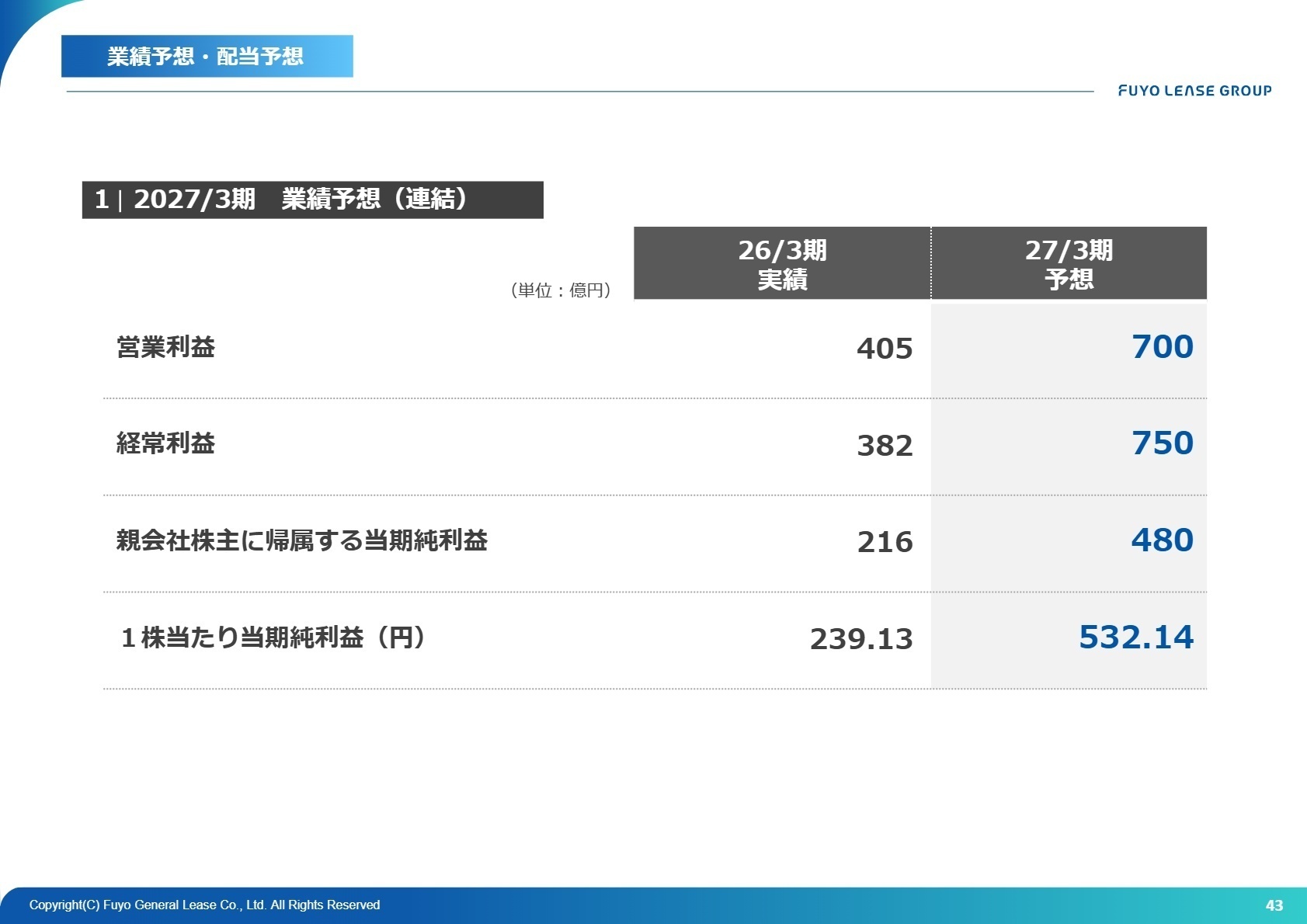Click the copyright notice in the footer
Image resolution: width=1307 pixels, height=924 pixels.
(x=205, y=905)
